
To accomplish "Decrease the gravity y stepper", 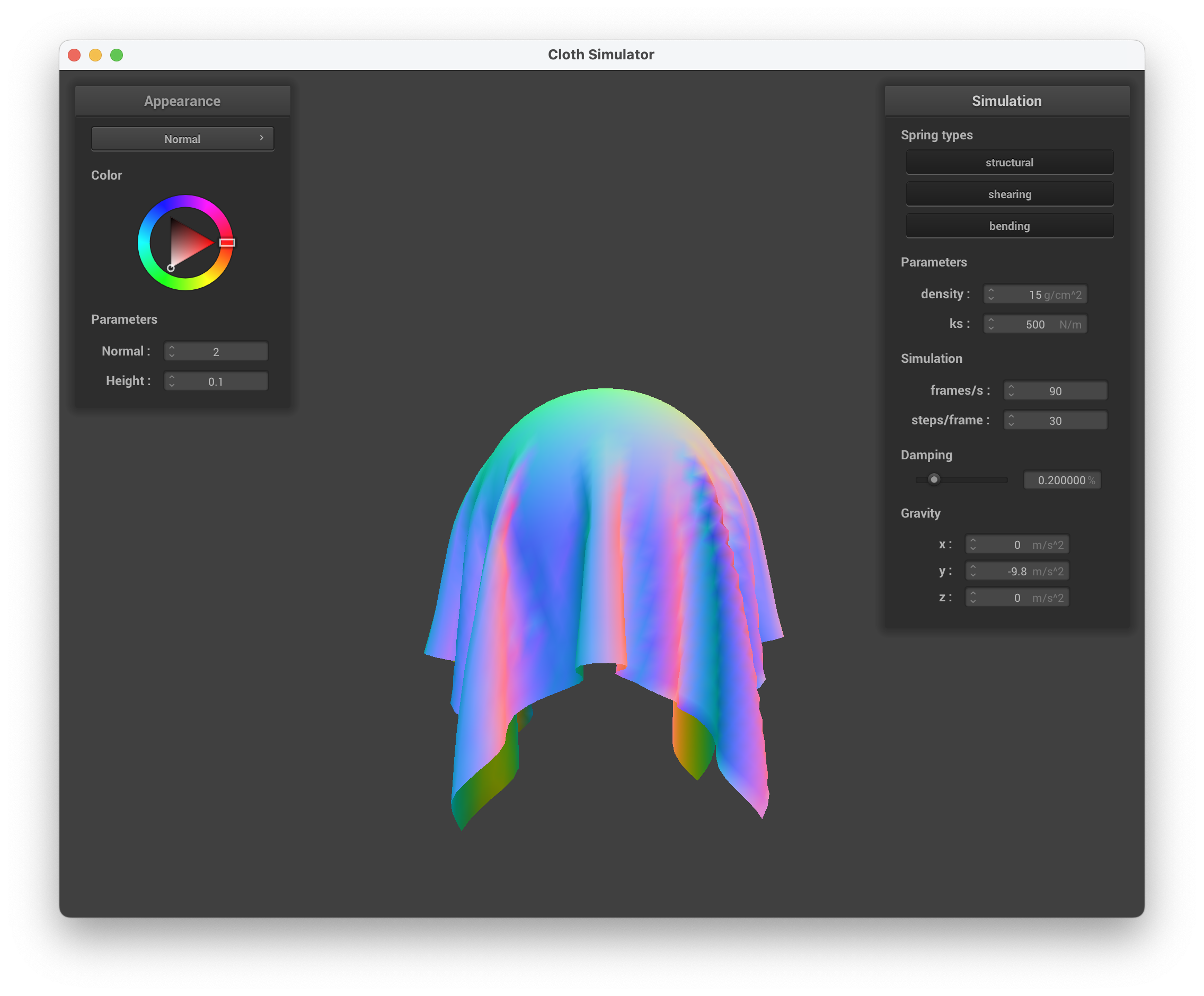I will [x=974, y=574].
